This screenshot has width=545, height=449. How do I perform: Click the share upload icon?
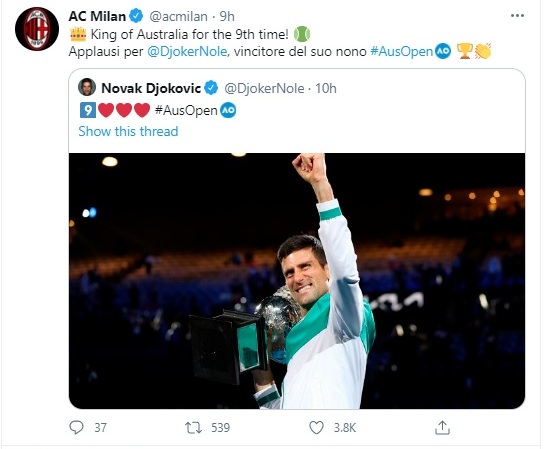point(442,427)
